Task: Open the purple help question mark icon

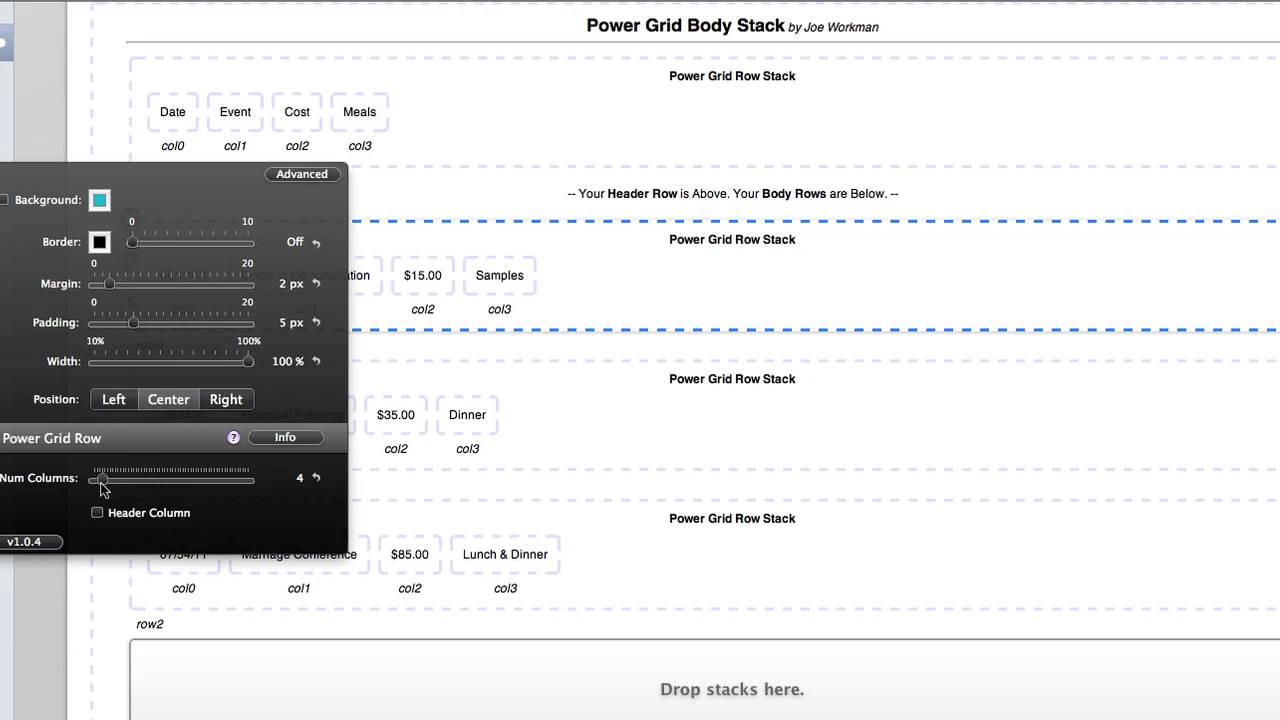Action: 234,437
